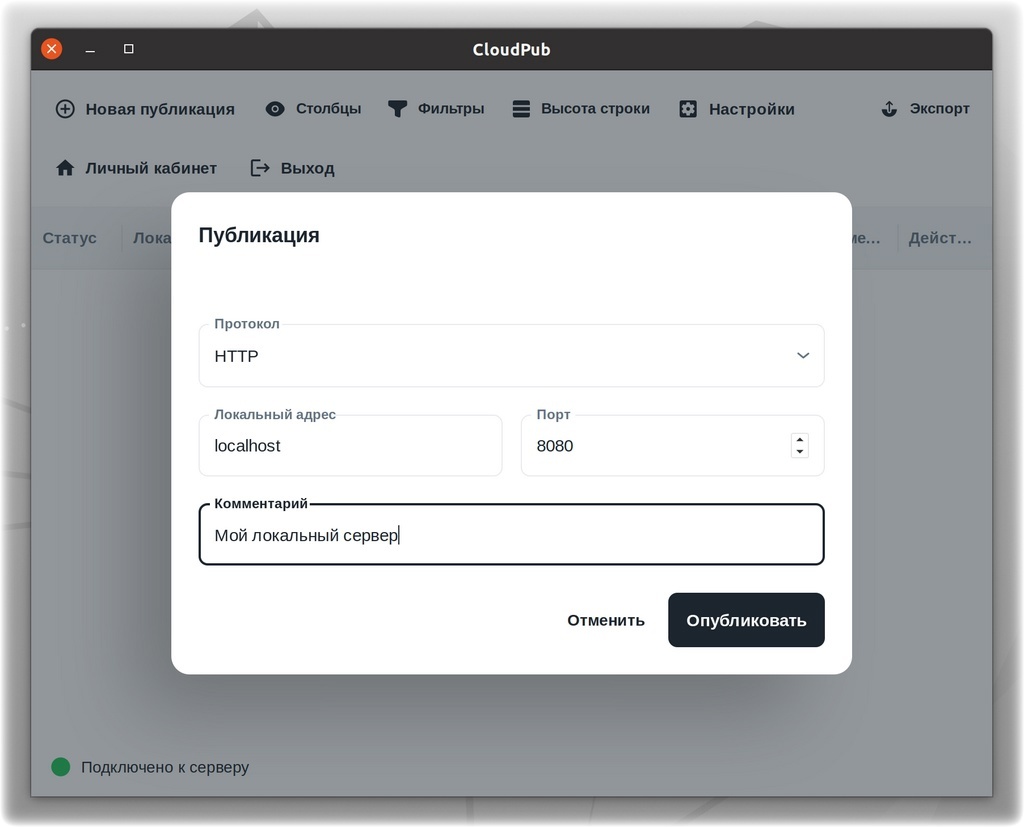Screen dimensions: 1024x827
Task: Click the logout arrow icon
Action: coord(260,168)
